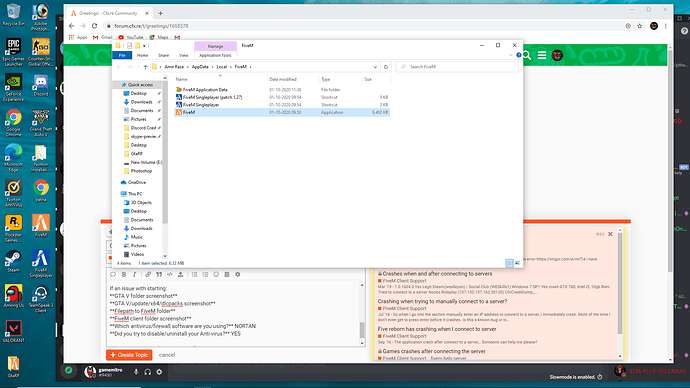Select GtaRP folder in navigation pane
This screenshot has width=690, height=388.
(x=136, y=154)
